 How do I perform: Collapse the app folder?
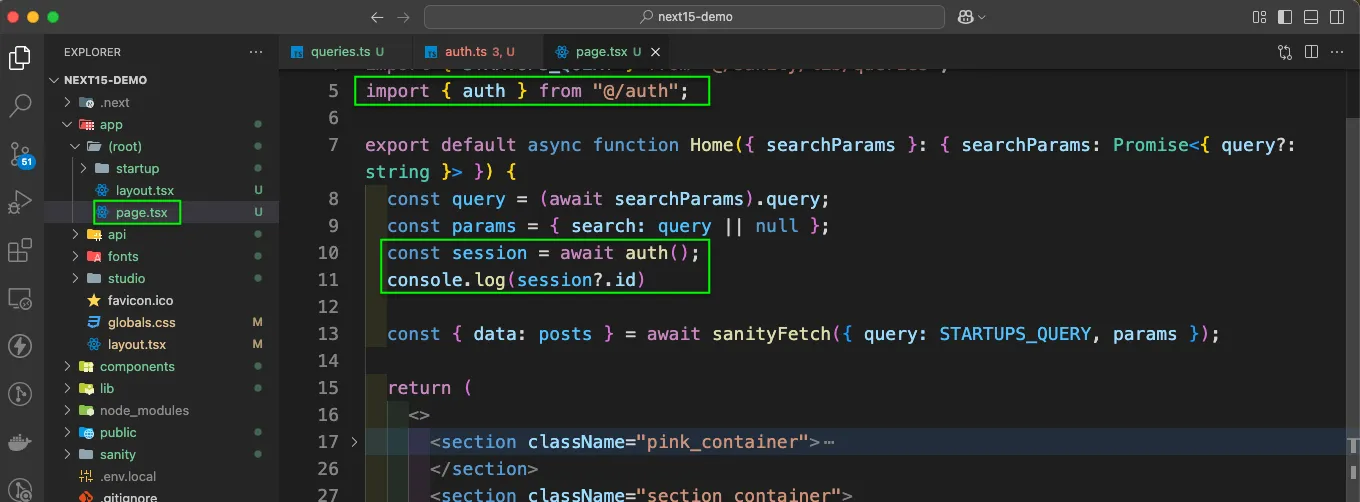pyautogui.click(x=68, y=124)
